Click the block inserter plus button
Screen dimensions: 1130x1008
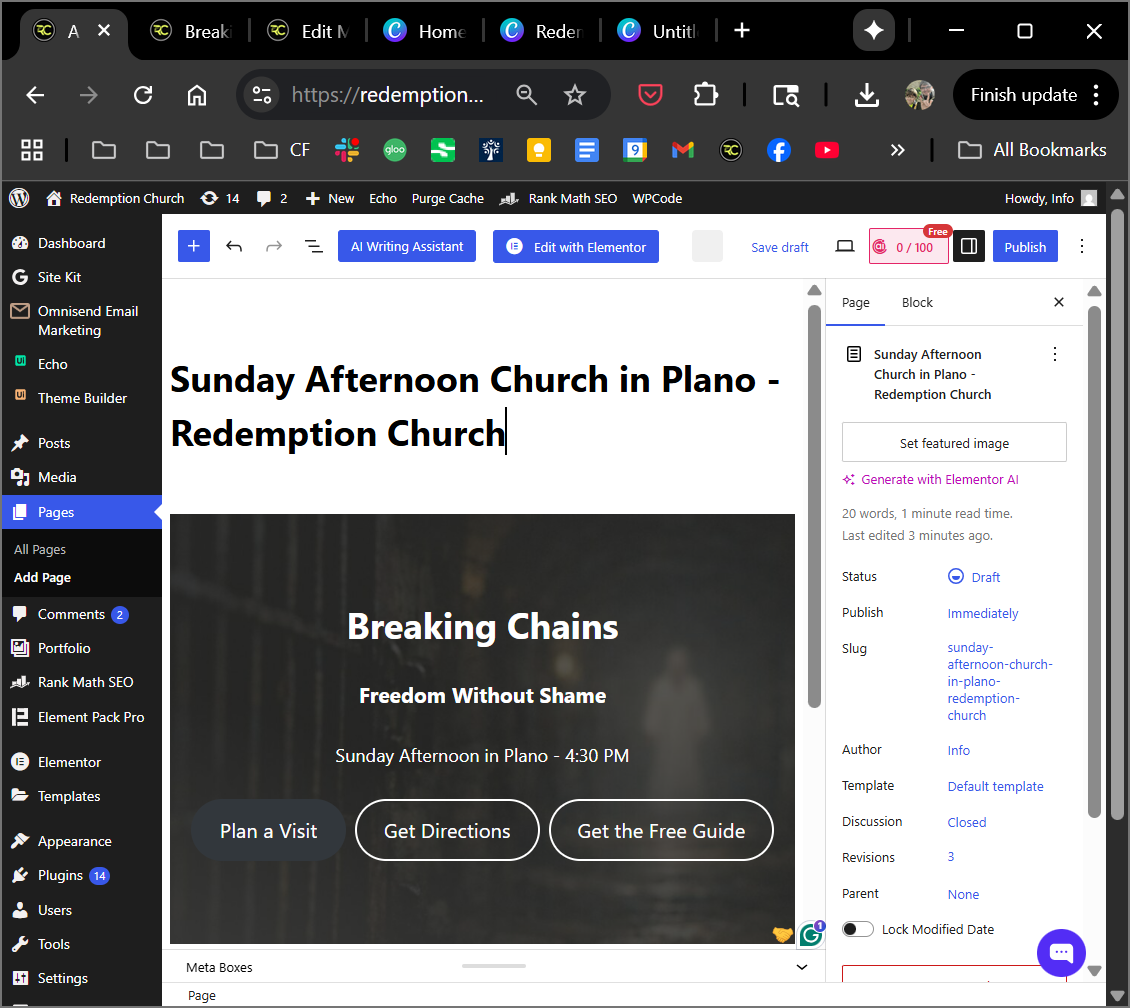click(194, 247)
